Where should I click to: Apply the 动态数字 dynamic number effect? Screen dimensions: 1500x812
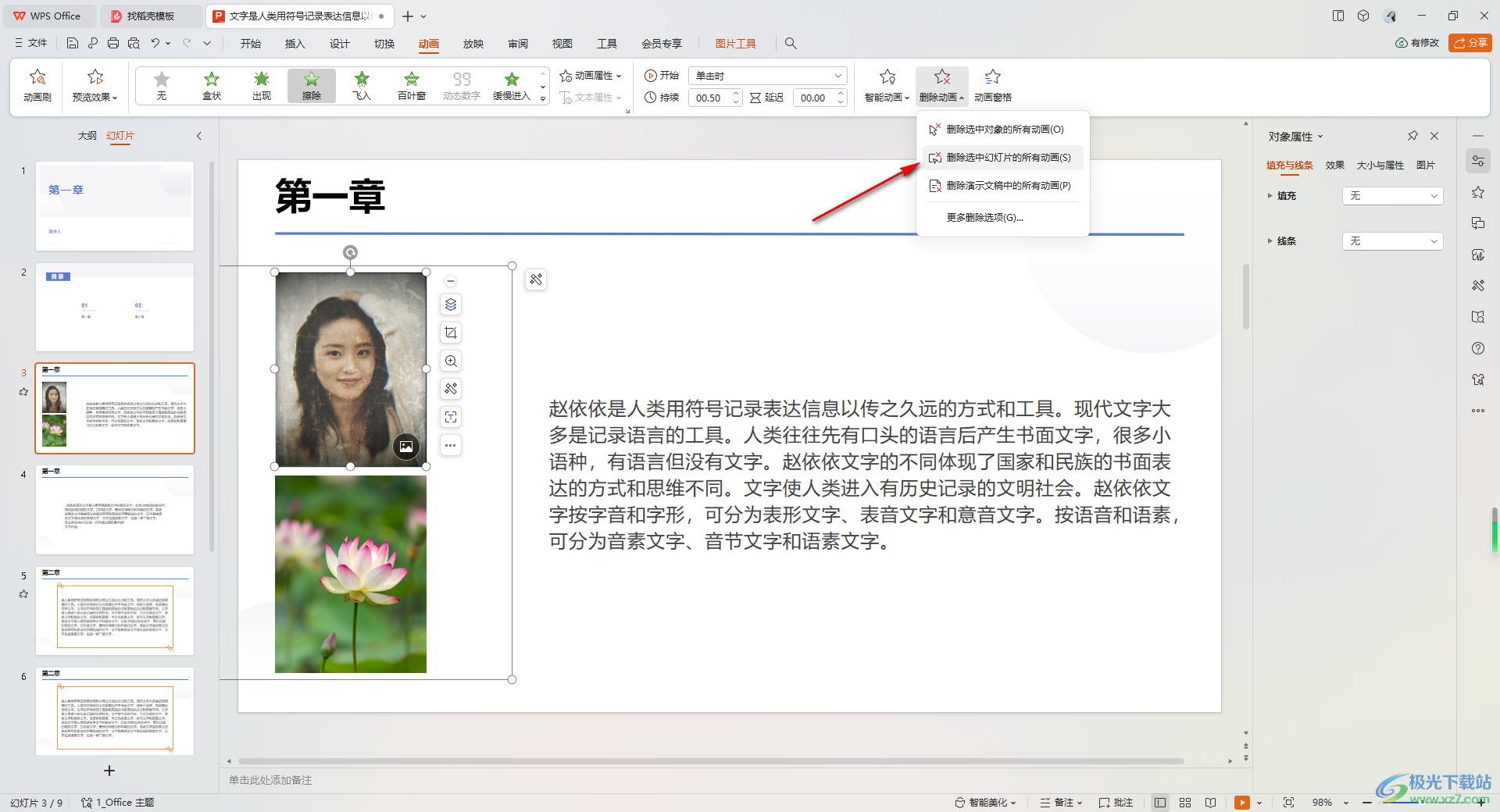coord(462,85)
